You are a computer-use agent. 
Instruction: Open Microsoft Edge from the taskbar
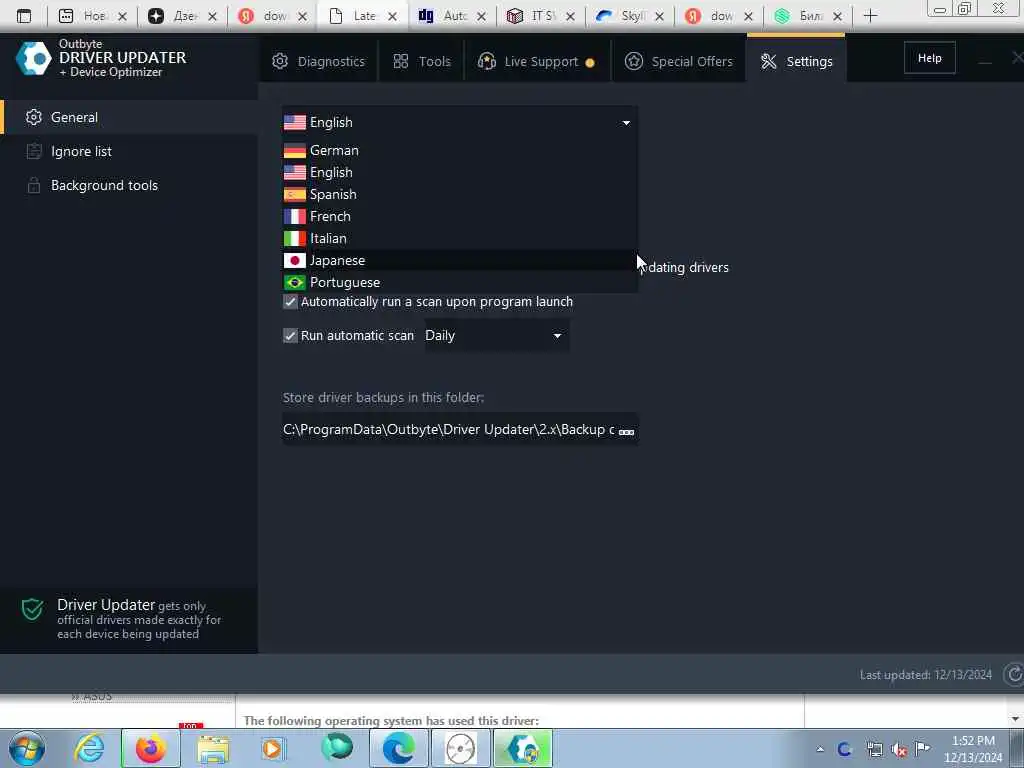[398, 748]
